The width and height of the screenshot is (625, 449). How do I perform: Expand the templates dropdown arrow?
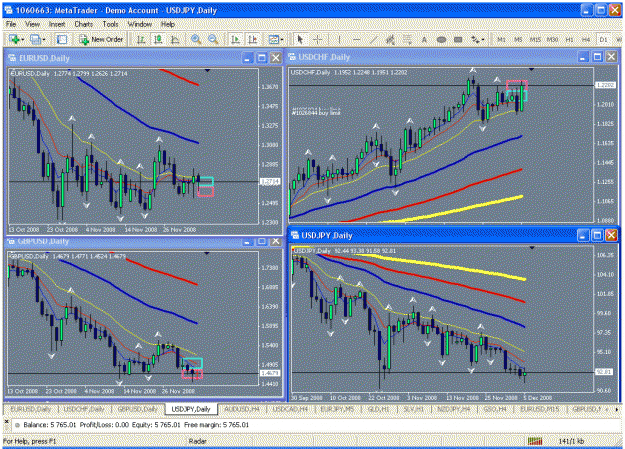point(282,39)
